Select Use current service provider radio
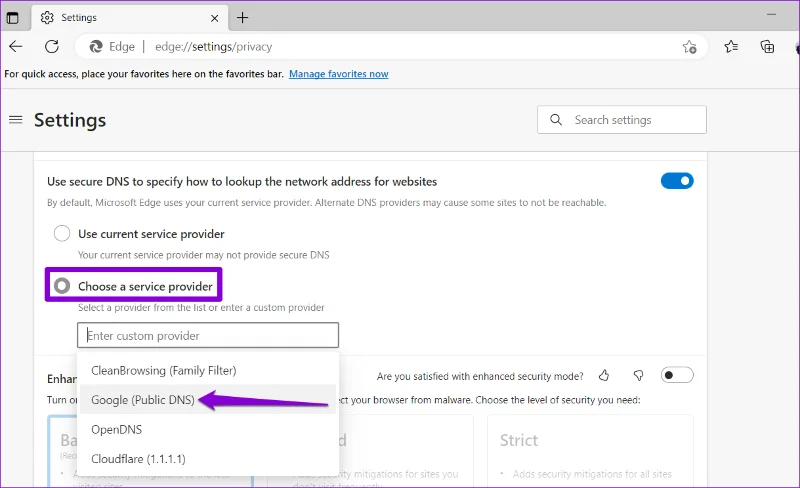Image resolution: width=800 pixels, height=488 pixels. [62, 234]
